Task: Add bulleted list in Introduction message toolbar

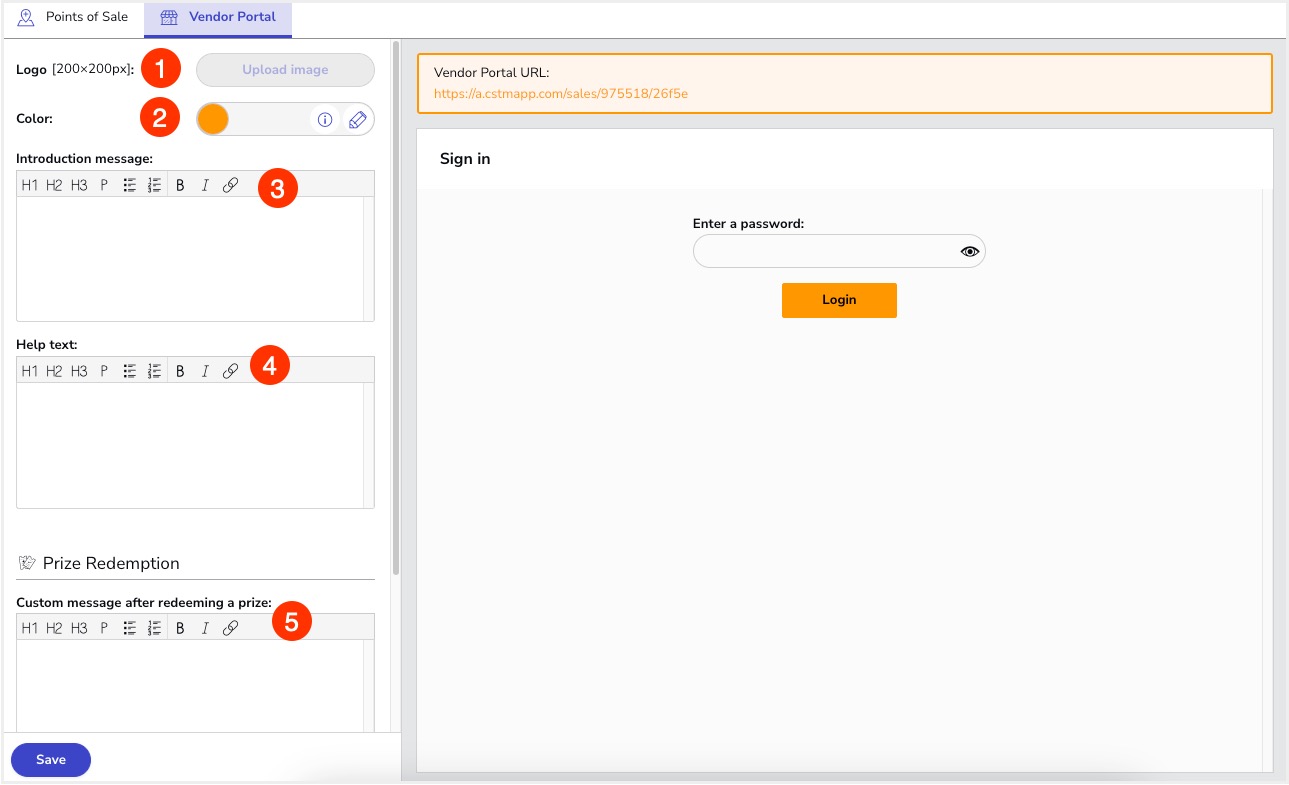Action: pyautogui.click(x=129, y=185)
